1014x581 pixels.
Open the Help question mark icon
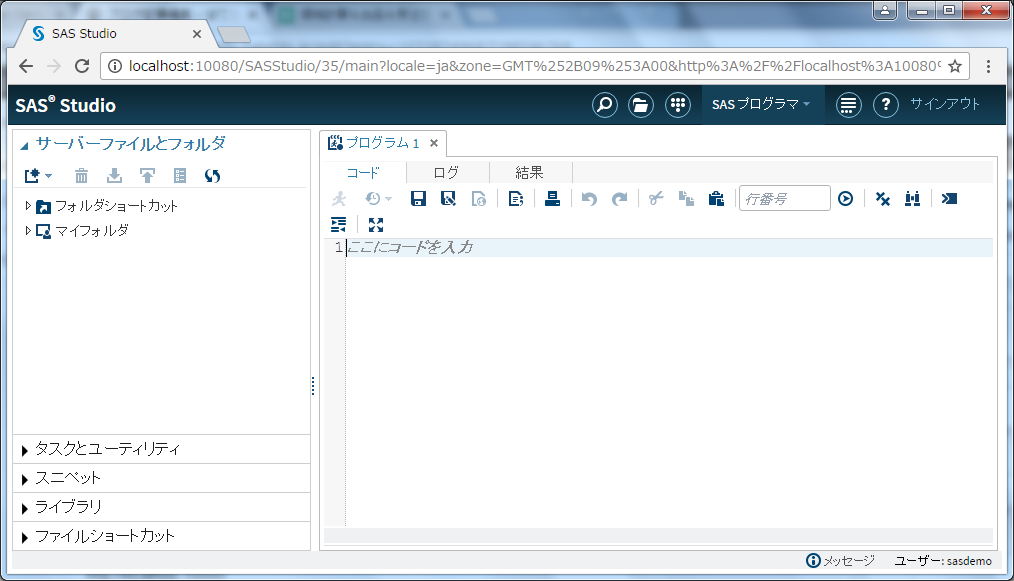[x=886, y=105]
